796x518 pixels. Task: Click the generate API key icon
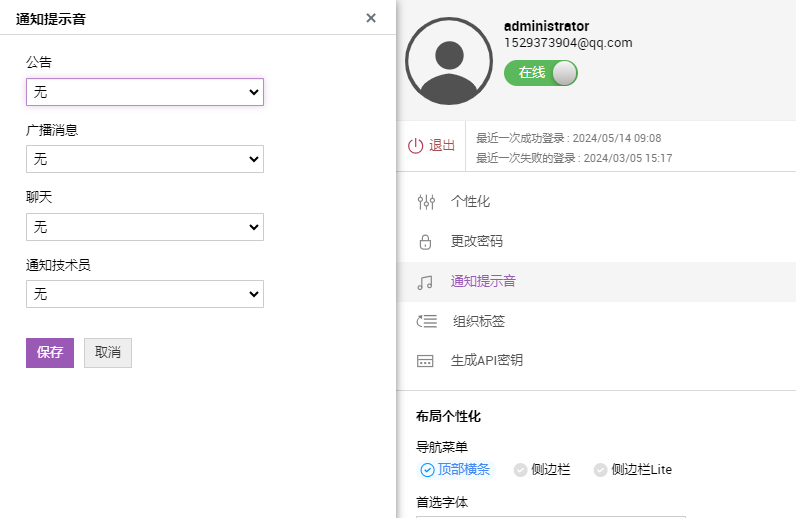[425, 361]
